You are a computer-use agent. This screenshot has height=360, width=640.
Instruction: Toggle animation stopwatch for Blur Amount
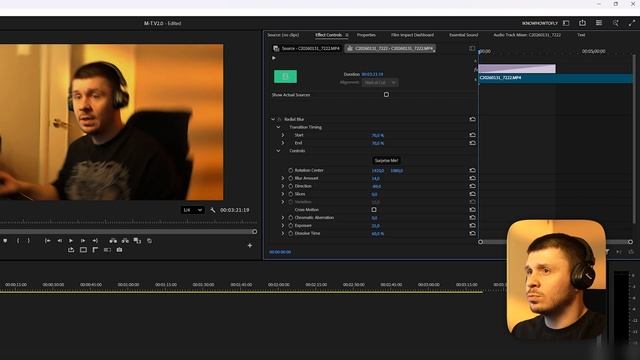pos(291,178)
